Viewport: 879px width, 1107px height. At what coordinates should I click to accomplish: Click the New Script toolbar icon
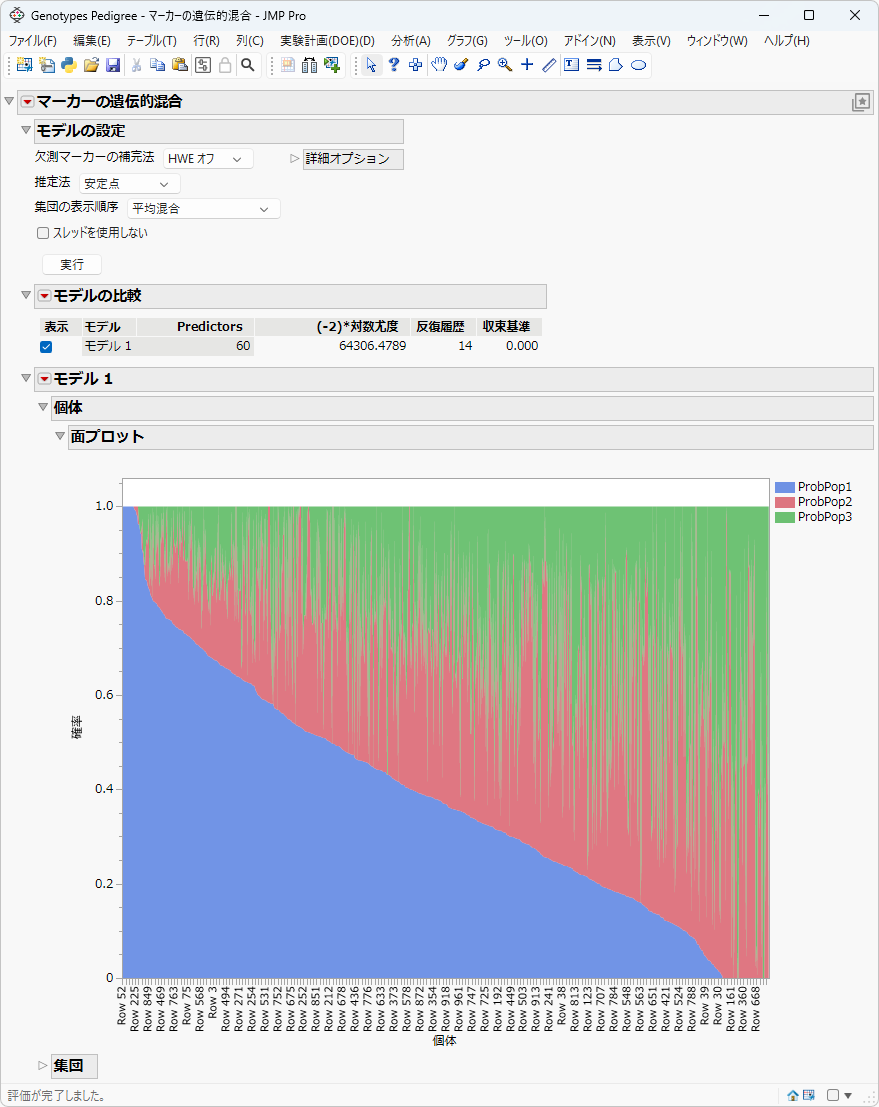tap(47, 65)
